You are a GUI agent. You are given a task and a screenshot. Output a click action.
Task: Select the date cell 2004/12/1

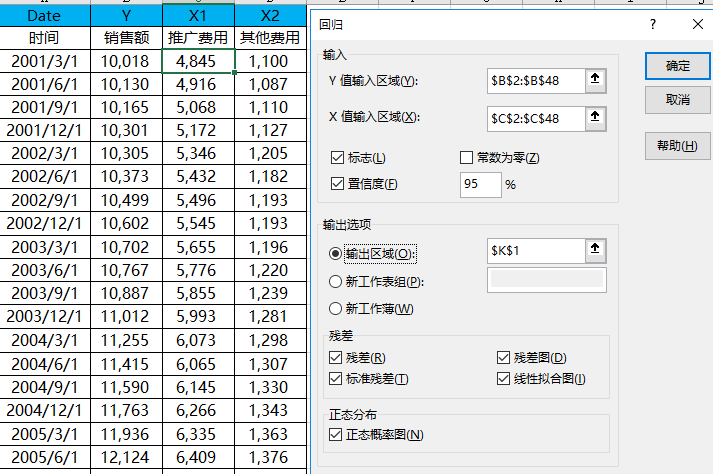(x=45, y=410)
